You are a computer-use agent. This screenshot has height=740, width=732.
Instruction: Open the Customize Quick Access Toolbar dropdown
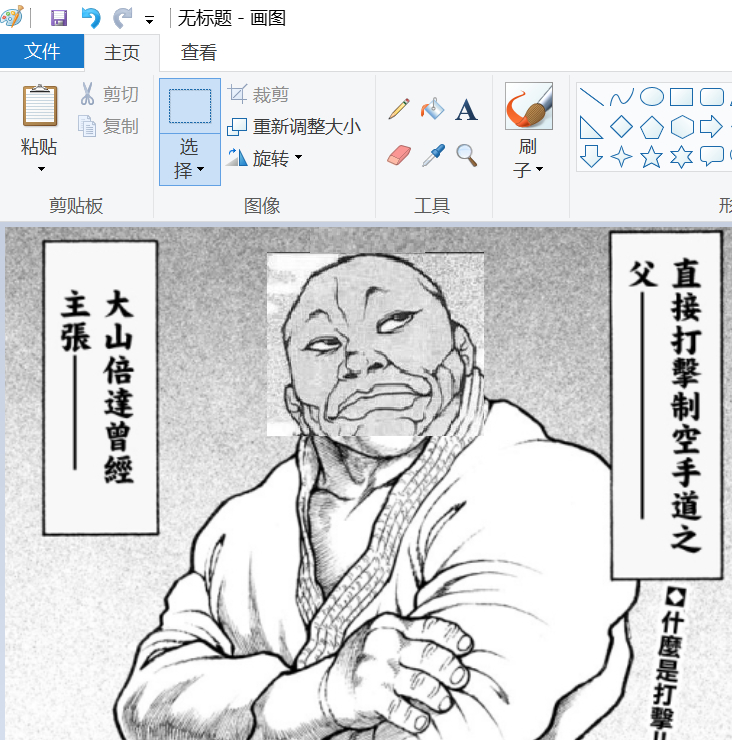150,20
